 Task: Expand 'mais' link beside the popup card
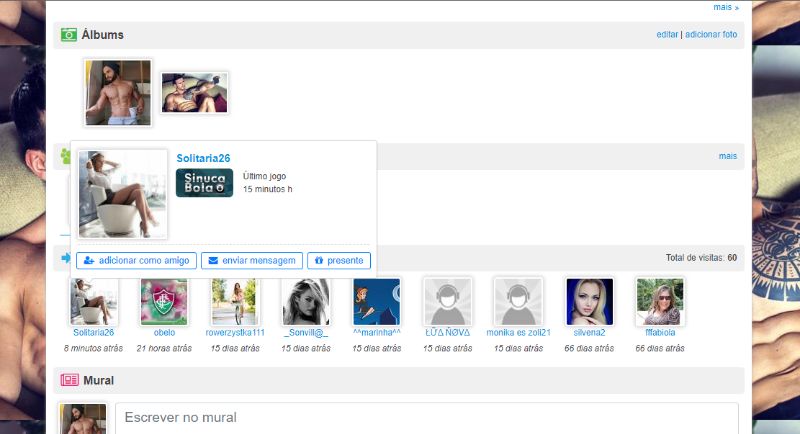click(x=727, y=156)
